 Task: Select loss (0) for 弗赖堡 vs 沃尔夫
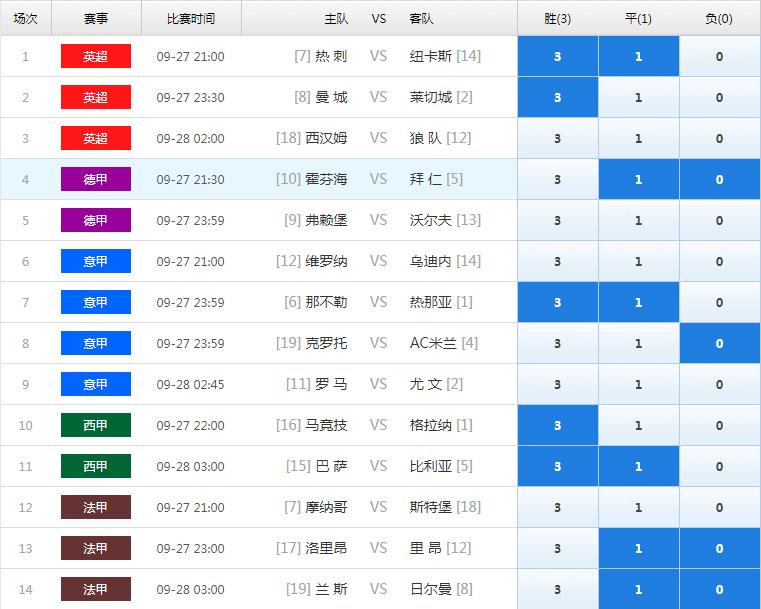point(720,220)
